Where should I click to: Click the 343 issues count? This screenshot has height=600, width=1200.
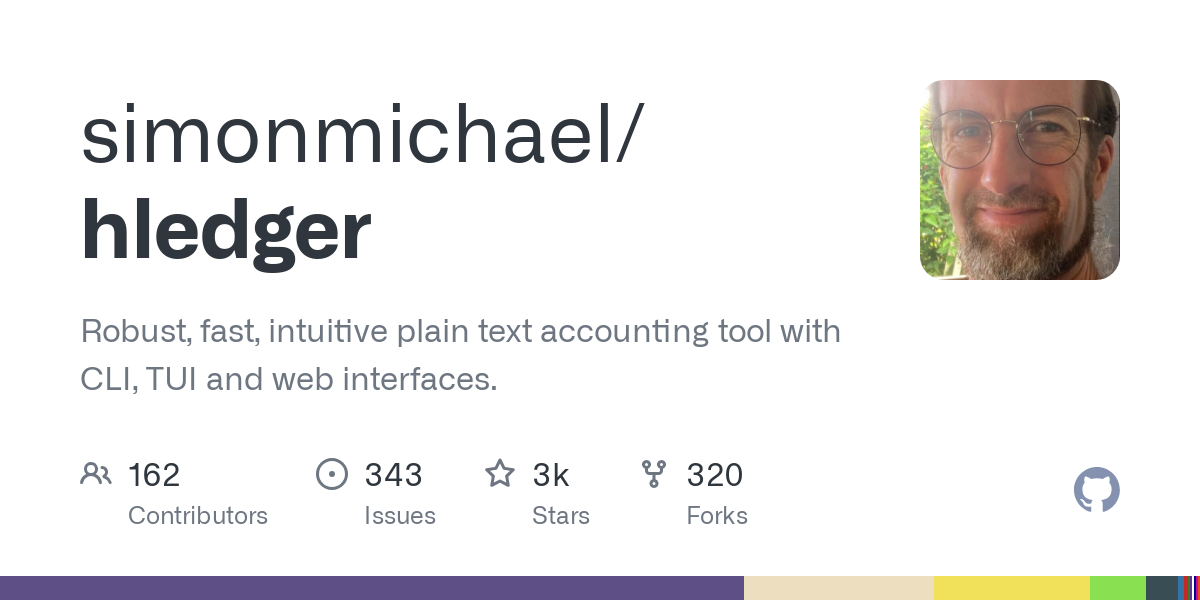click(x=393, y=475)
